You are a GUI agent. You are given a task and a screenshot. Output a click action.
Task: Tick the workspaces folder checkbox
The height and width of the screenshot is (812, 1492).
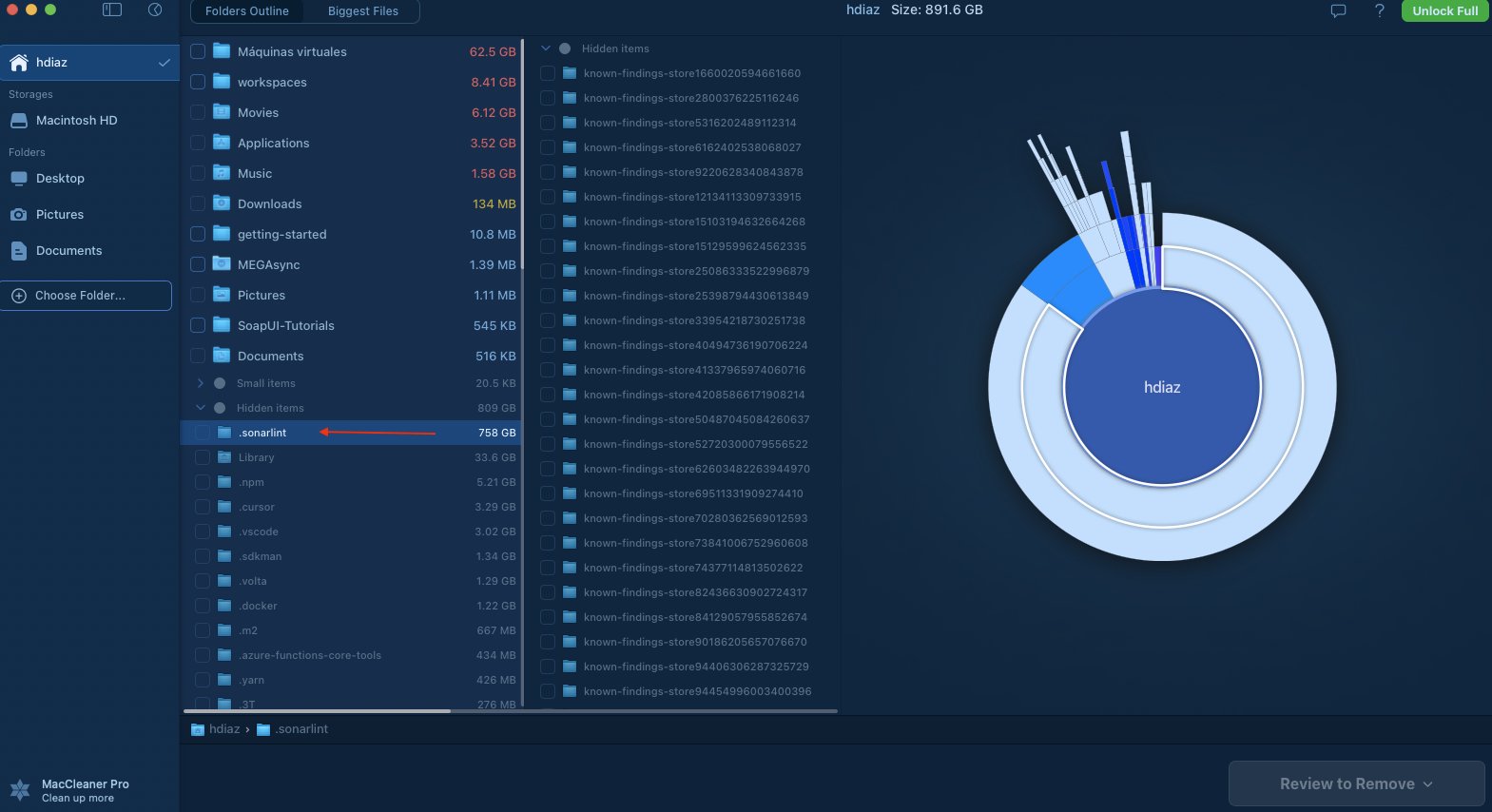pos(198,82)
